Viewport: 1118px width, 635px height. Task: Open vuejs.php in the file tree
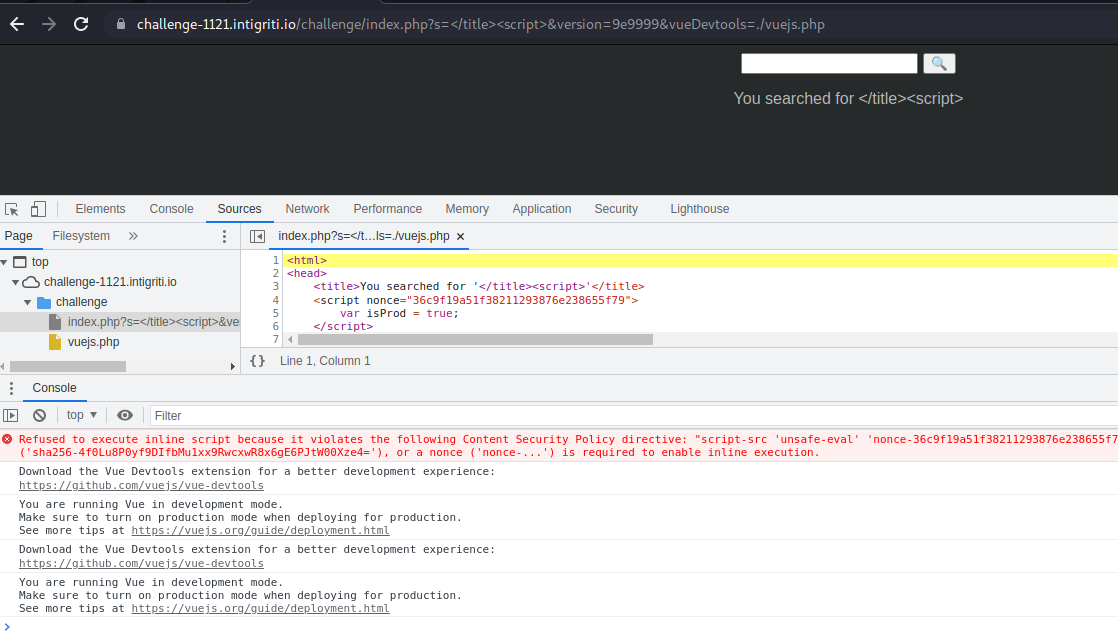tap(93, 342)
